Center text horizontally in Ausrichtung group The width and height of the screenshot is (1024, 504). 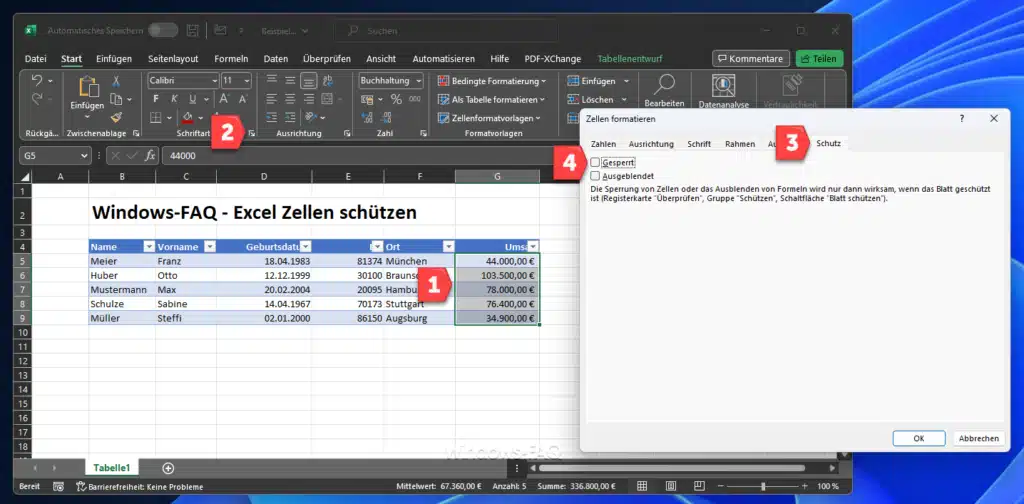(x=290, y=99)
